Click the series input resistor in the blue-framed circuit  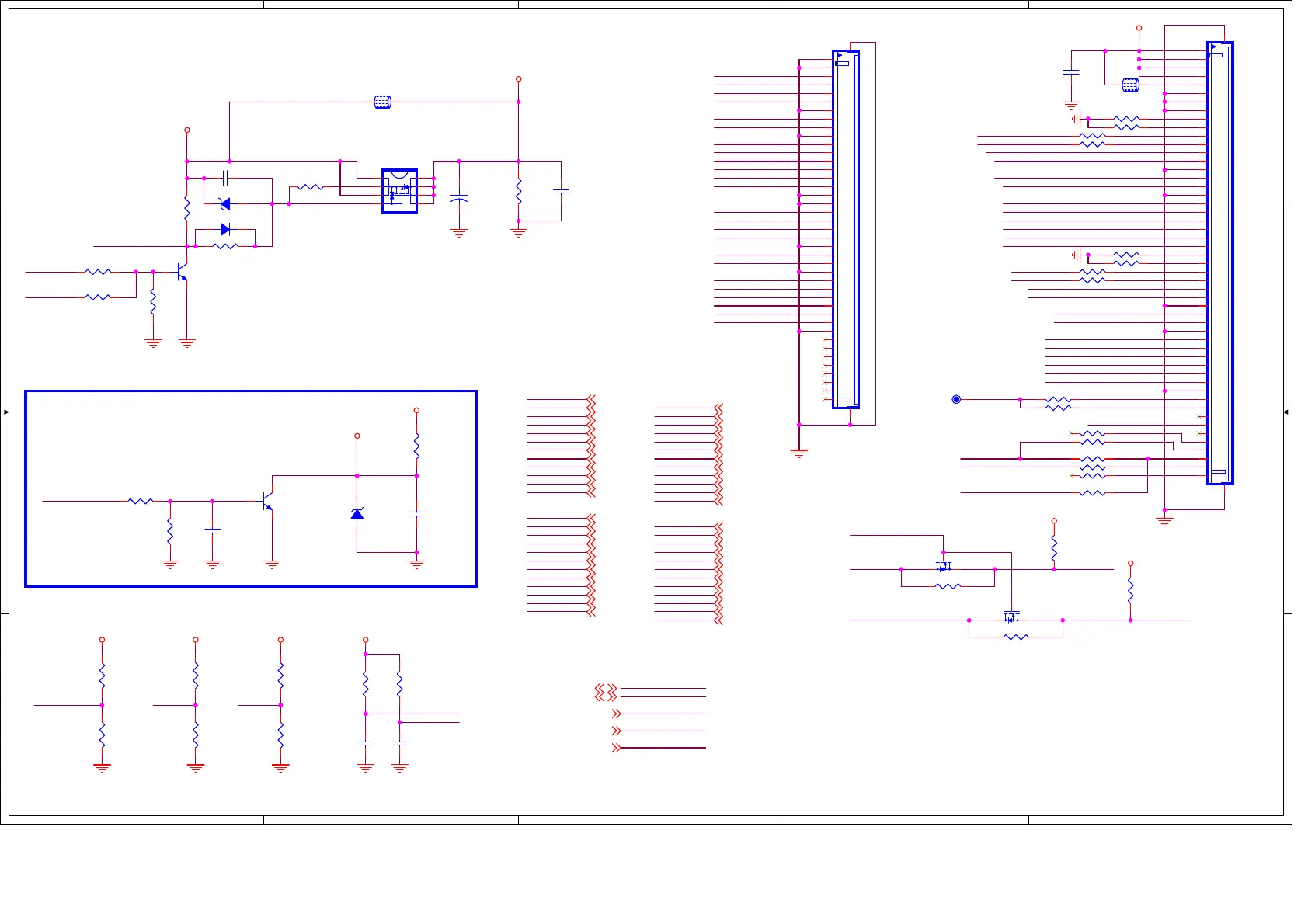(140, 501)
